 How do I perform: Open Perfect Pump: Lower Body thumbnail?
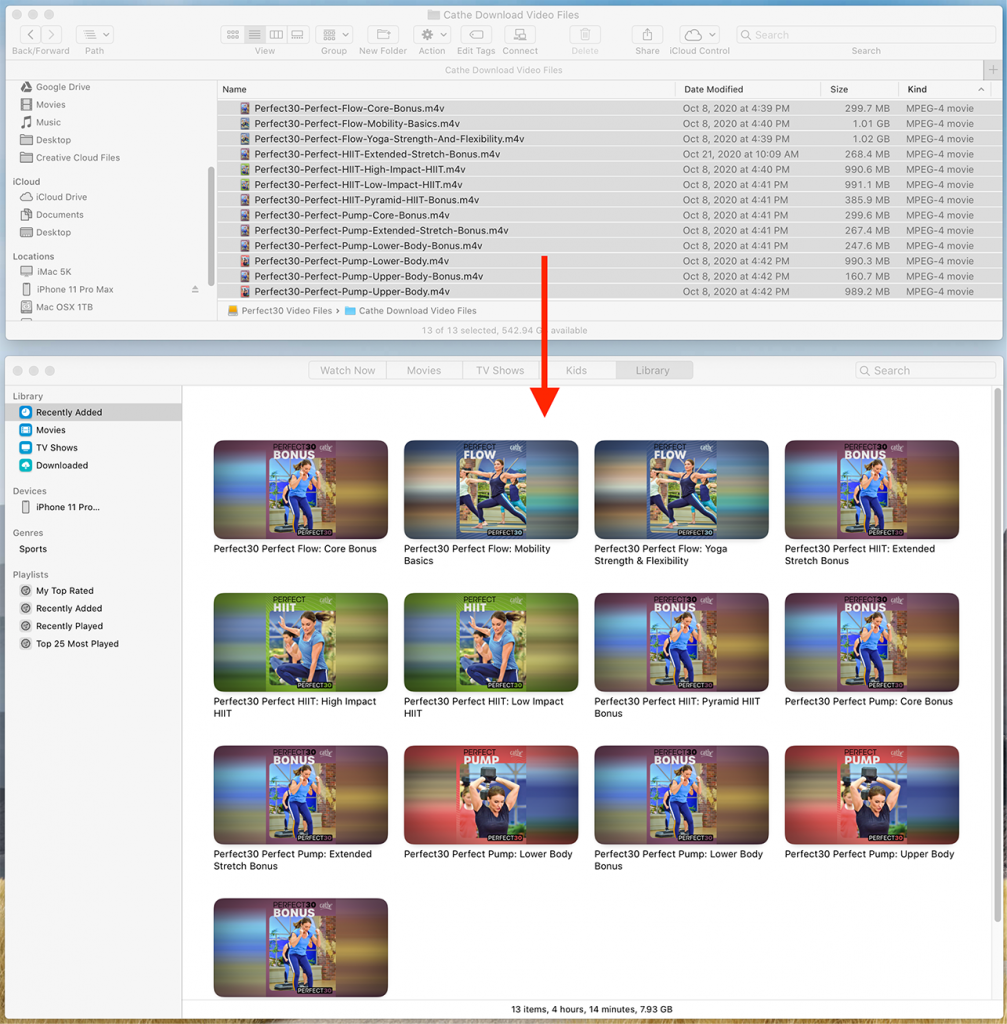491,795
